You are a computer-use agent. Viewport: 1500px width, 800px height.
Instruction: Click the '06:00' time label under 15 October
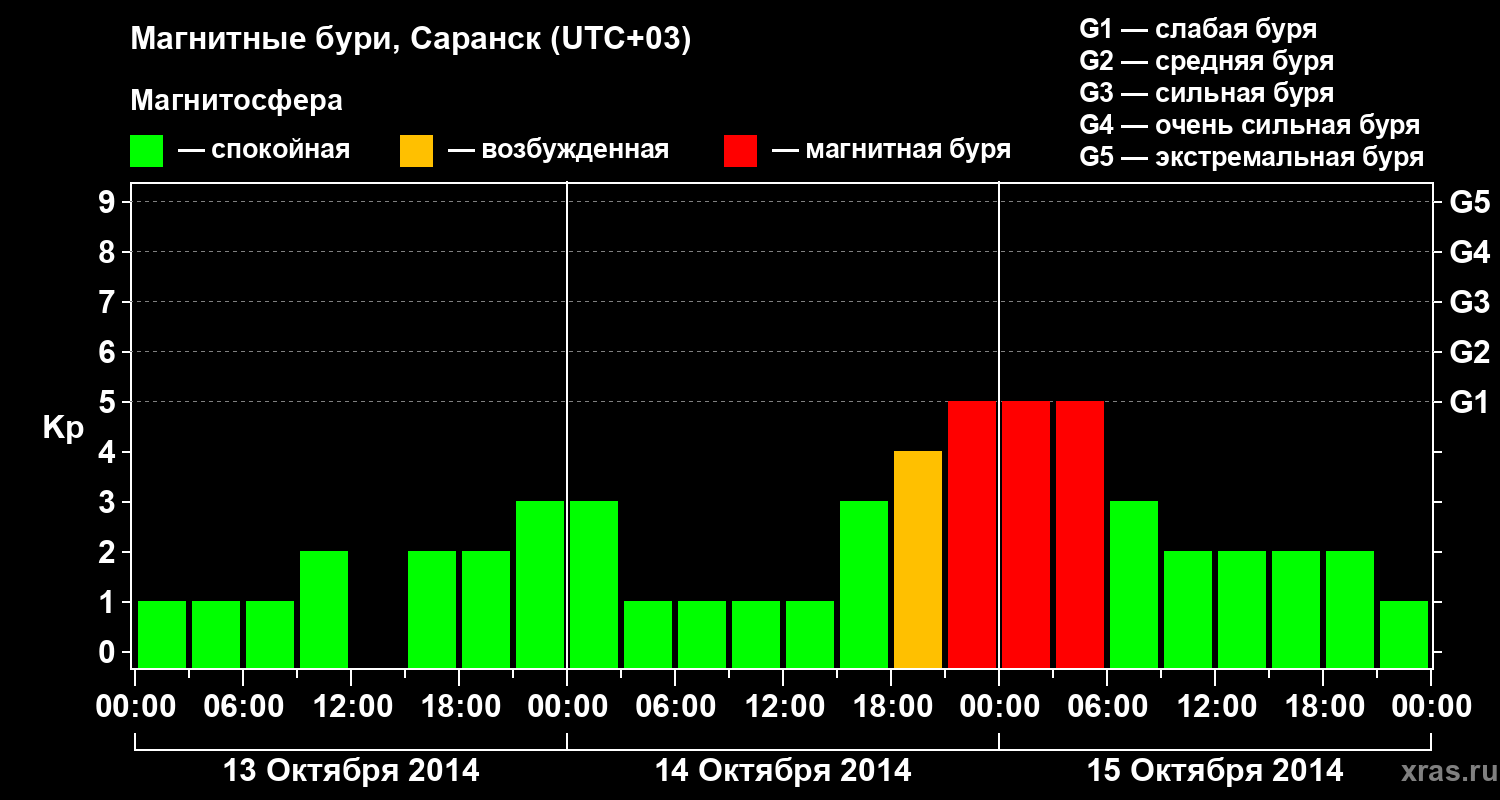[1108, 707]
